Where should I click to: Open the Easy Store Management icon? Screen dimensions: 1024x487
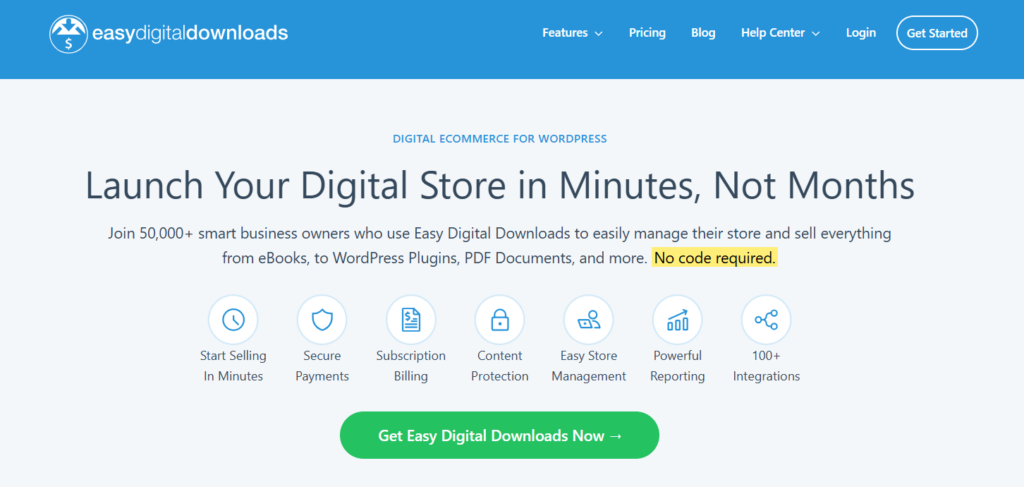pyautogui.click(x=588, y=320)
